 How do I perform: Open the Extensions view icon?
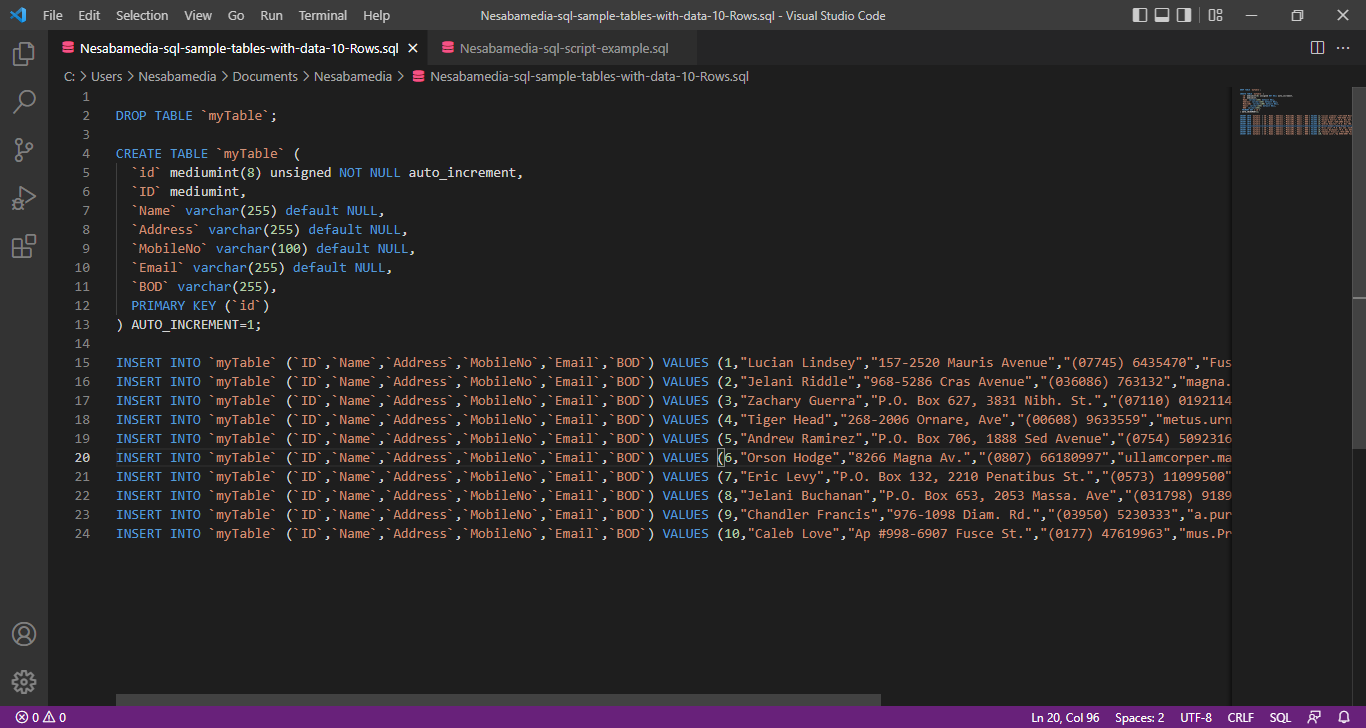pos(24,246)
